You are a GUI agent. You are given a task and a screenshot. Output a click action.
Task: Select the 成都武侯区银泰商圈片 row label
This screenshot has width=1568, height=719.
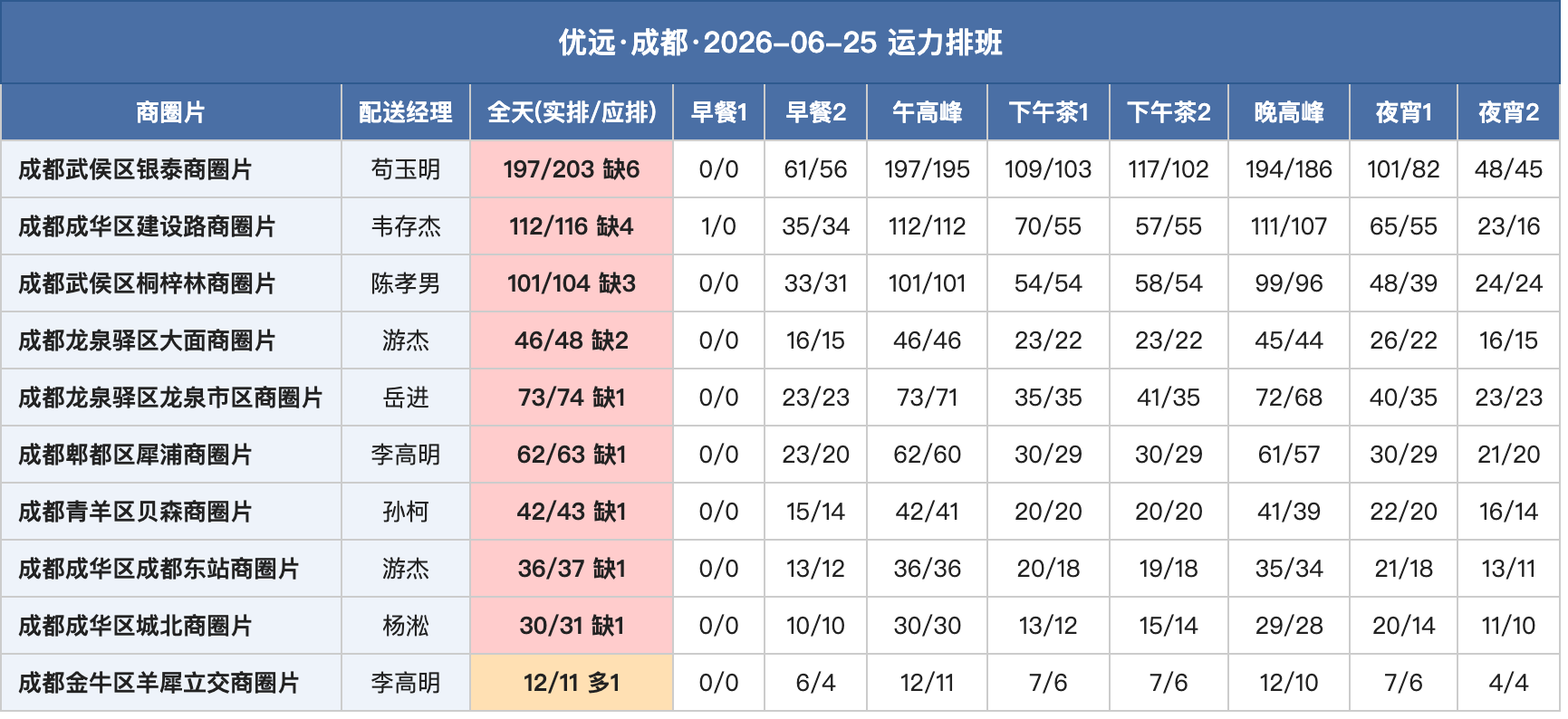pyautogui.click(x=135, y=169)
